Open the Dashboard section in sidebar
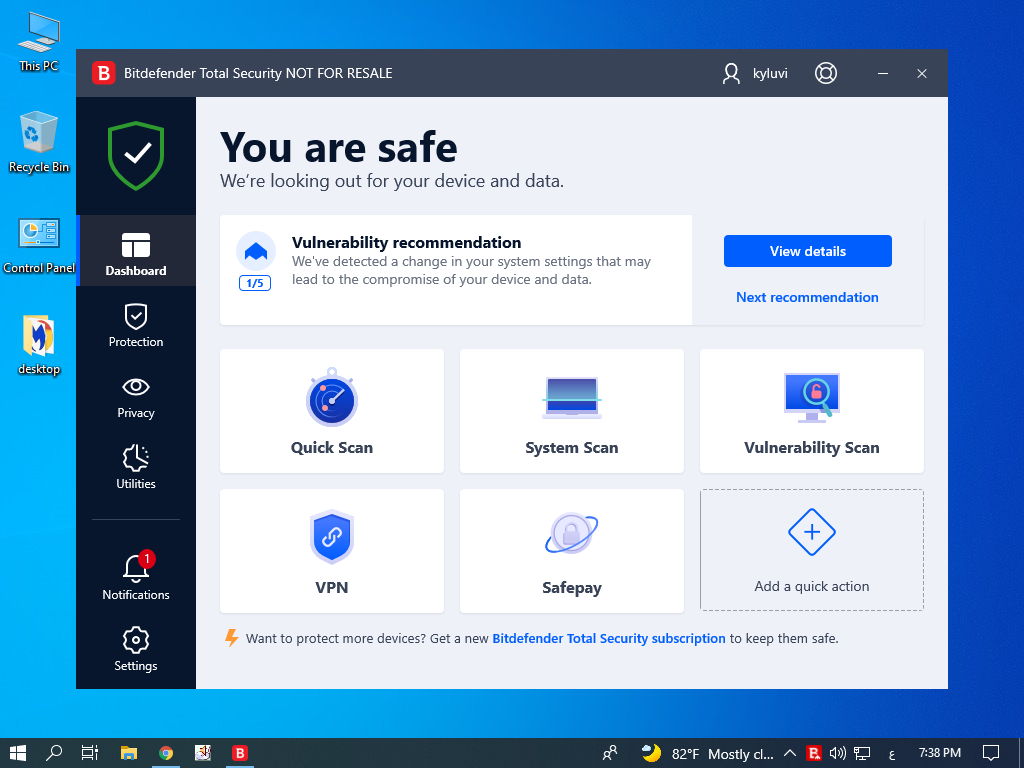Viewport: 1024px width, 768px height. coord(136,253)
